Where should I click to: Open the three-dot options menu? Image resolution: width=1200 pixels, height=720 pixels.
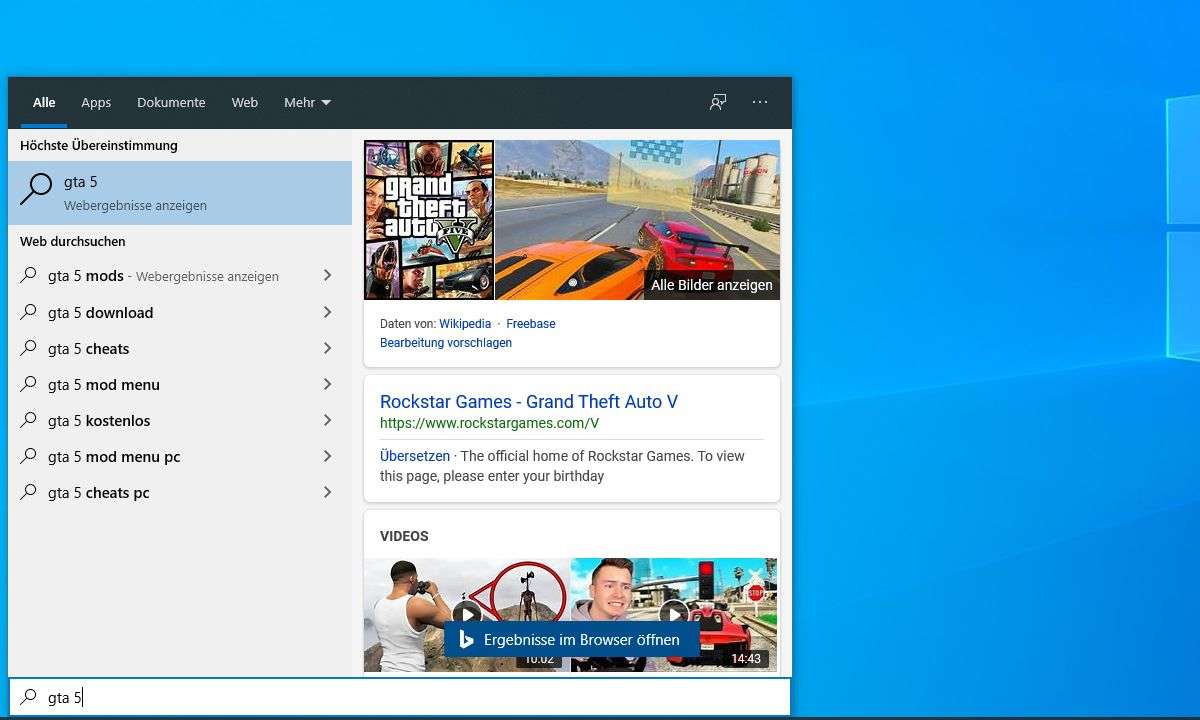pyautogui.click(x=760, y=102)
